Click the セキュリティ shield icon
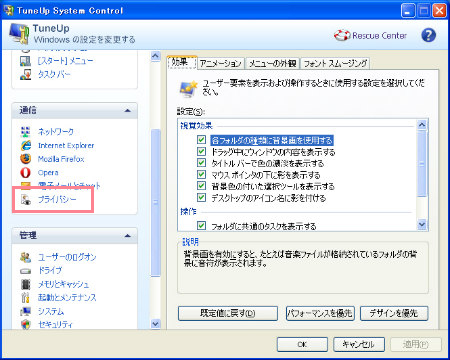The width and height of the screenshot is (450, 360). tap(26, 324)
